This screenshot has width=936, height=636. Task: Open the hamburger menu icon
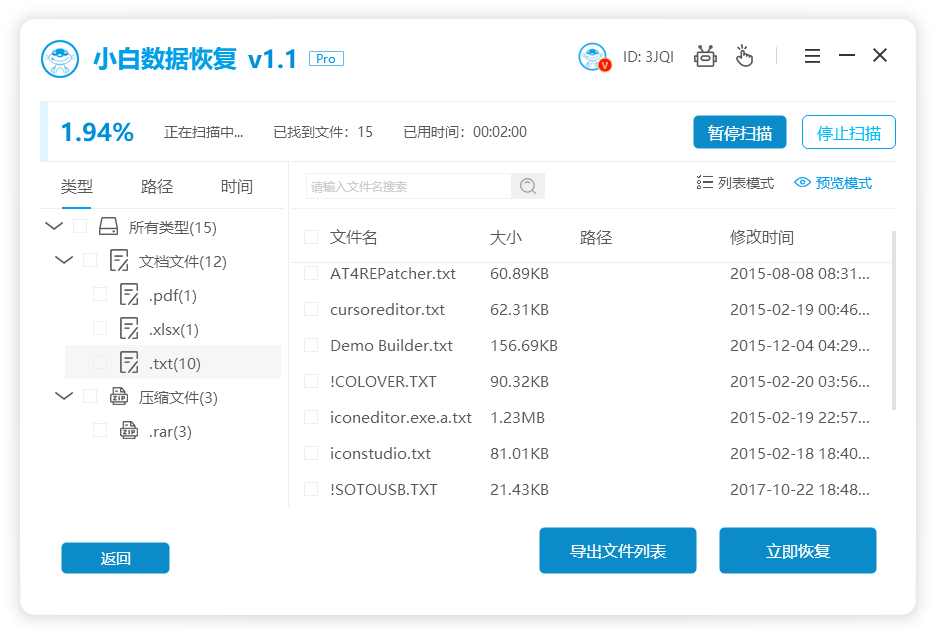[x=812, y=56]
